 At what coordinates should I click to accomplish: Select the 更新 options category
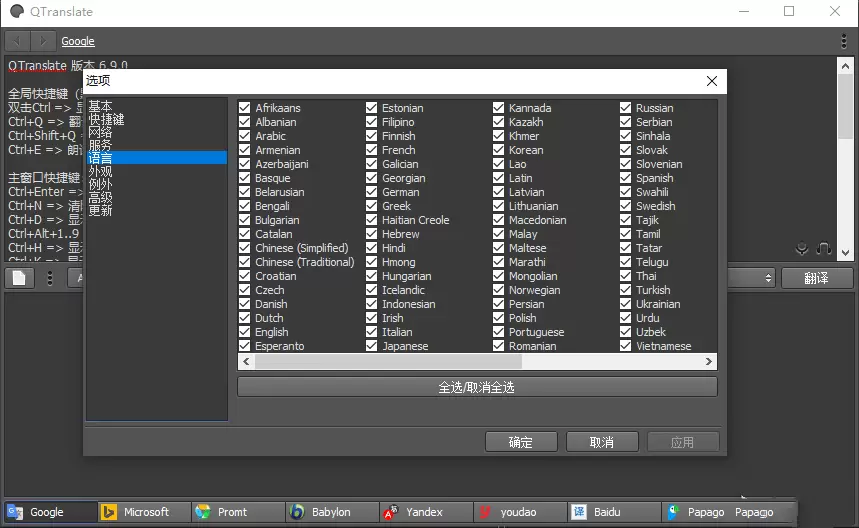coord(156,210)
